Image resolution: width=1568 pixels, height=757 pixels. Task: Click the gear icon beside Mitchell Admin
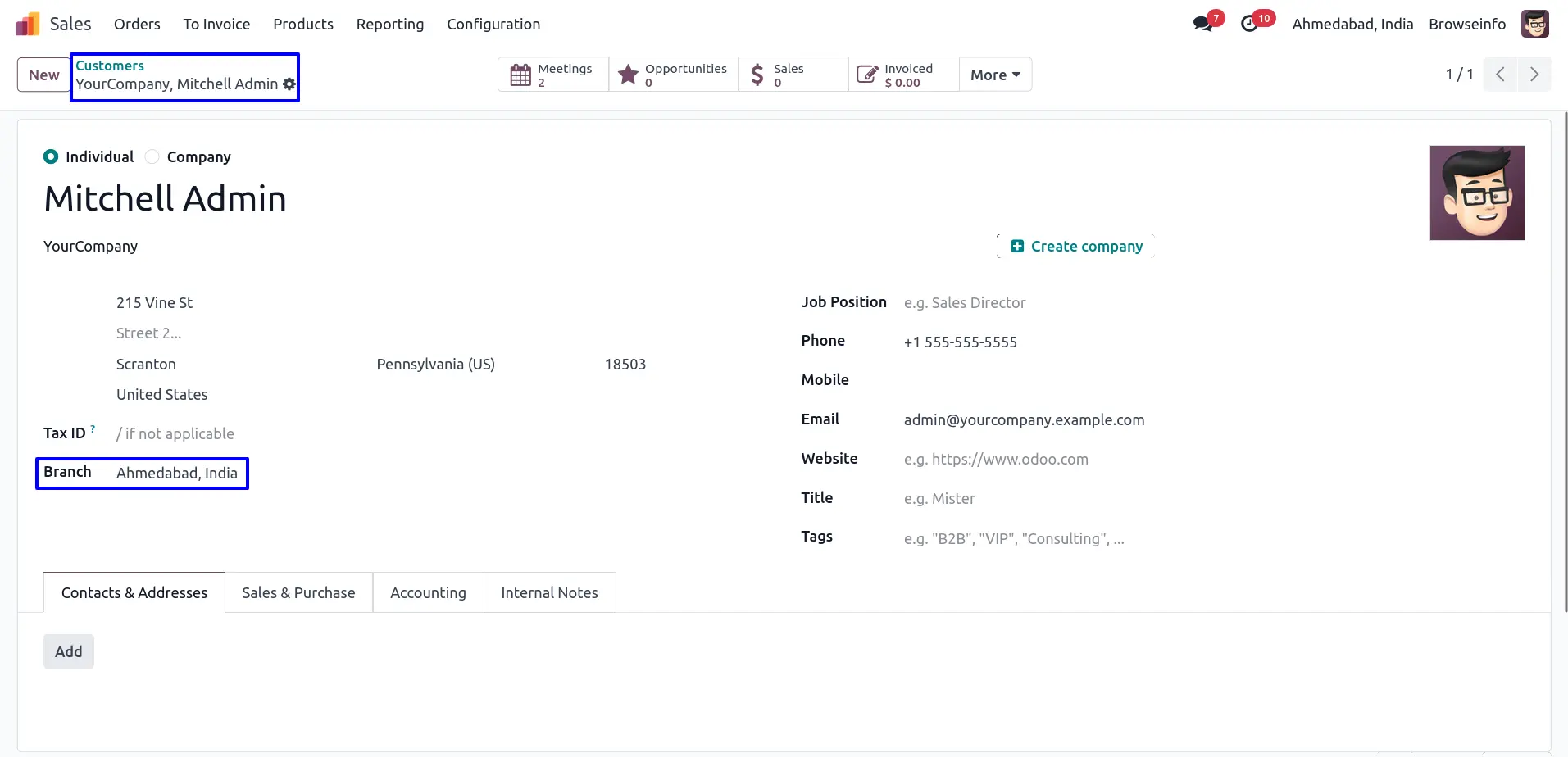tap(289, 84)
